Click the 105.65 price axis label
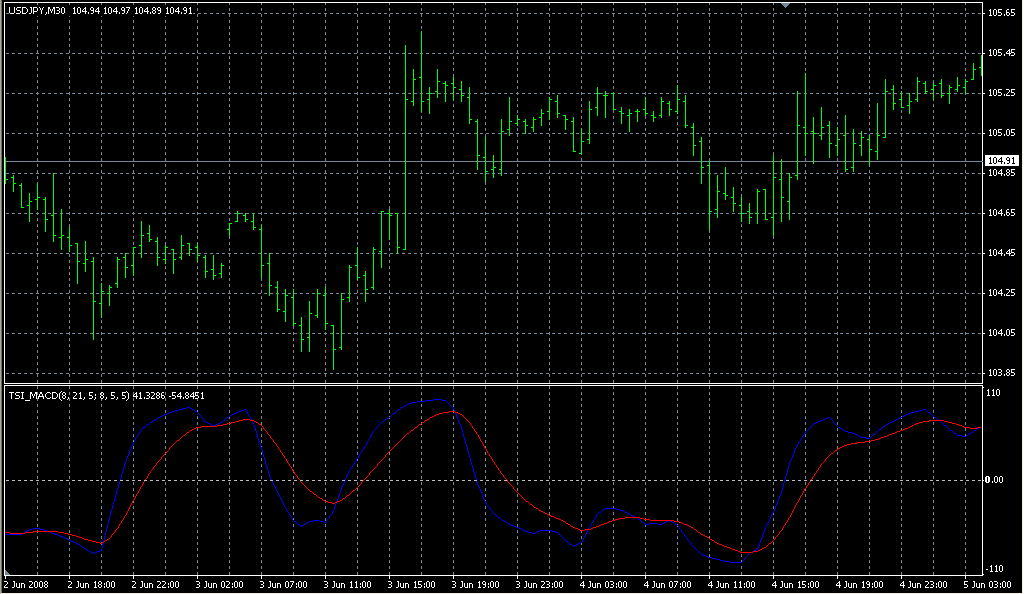 click(1001, 13)
